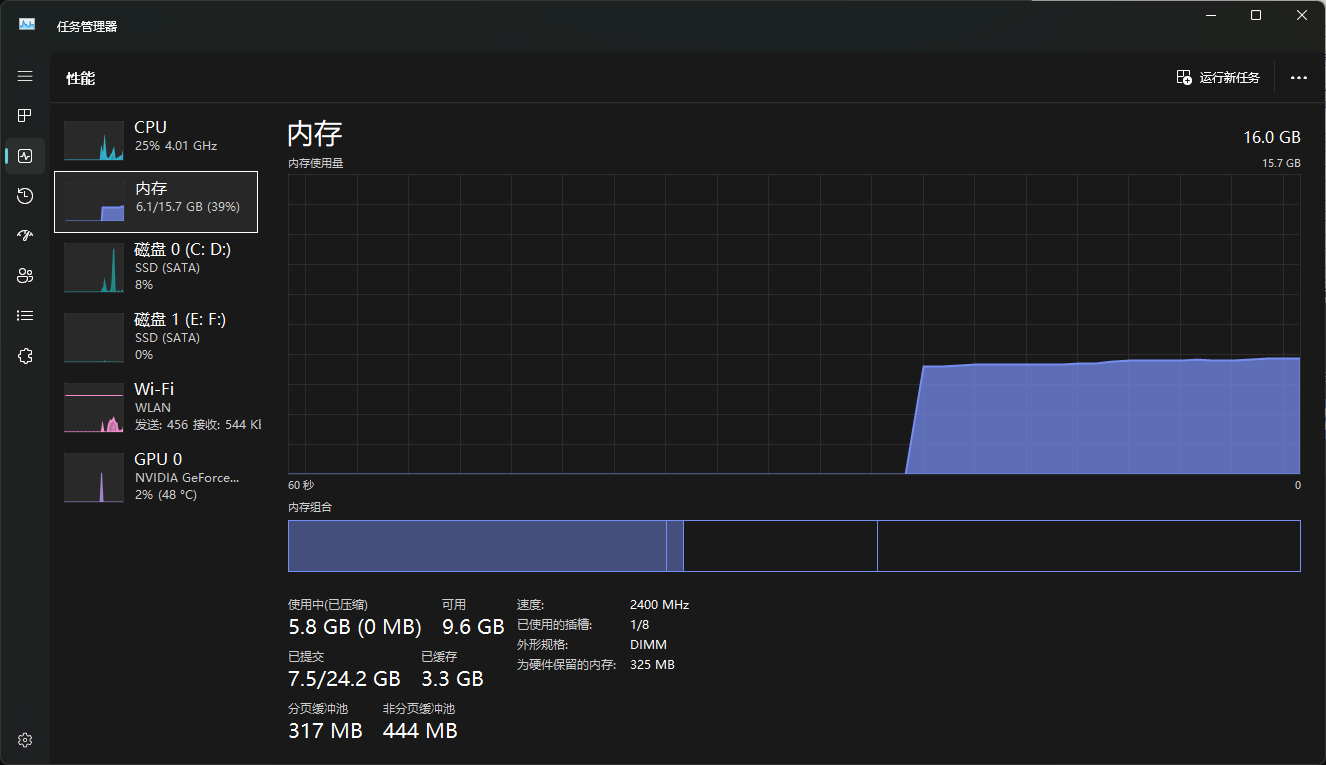Click the GPU 0 mini graph thumbnail
The width and height of the screenshot is (1326, 765).
(94, 478)
